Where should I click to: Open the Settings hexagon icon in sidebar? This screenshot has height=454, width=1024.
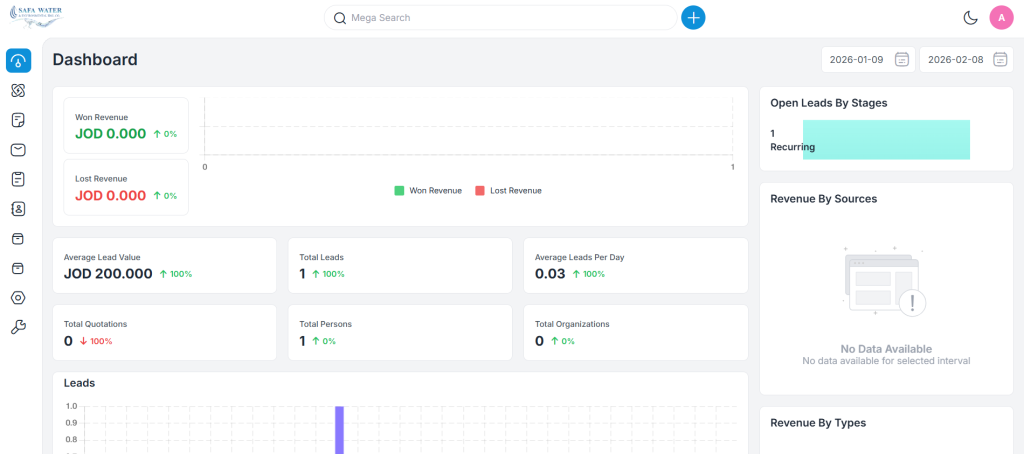18,298
